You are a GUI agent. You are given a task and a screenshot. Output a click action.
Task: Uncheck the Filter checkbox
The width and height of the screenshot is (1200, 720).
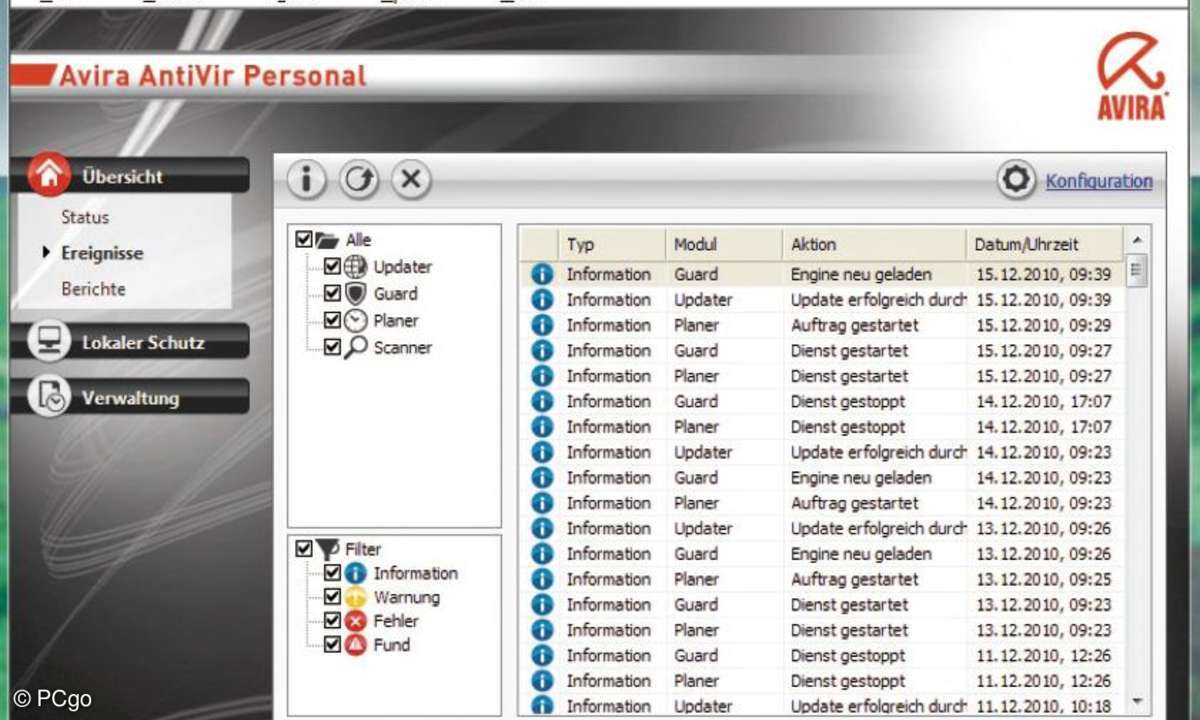click(x=304, y=549)
